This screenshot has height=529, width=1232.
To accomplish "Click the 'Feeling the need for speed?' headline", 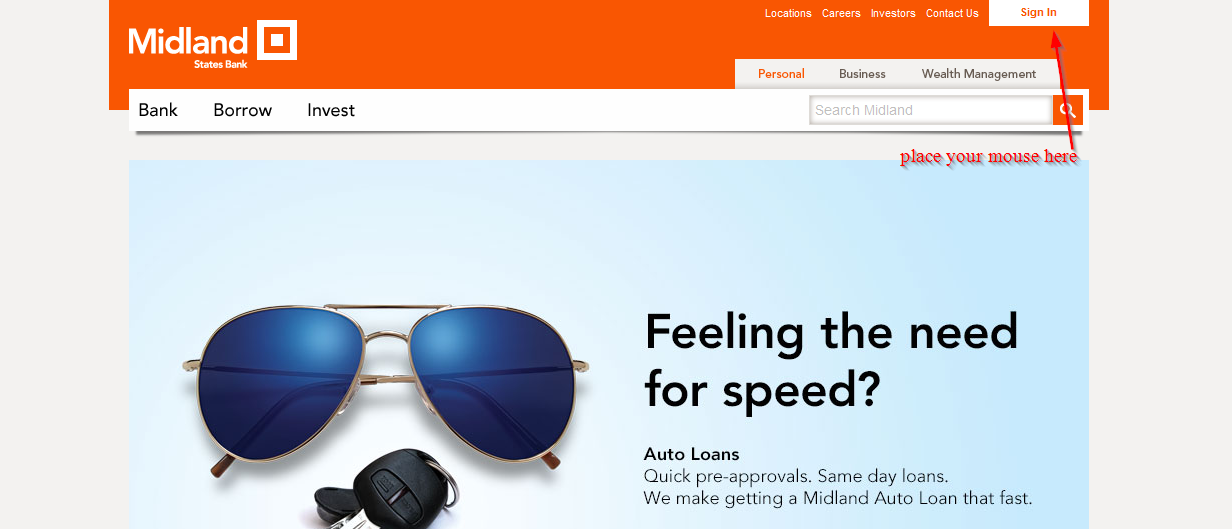I will point(832,361).
